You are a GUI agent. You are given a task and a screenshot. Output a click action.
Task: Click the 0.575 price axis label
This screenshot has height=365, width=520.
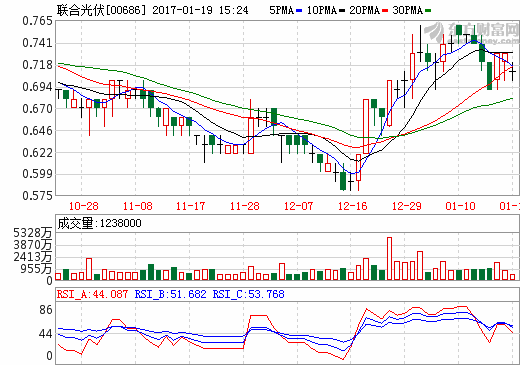[x=37, y=196]
